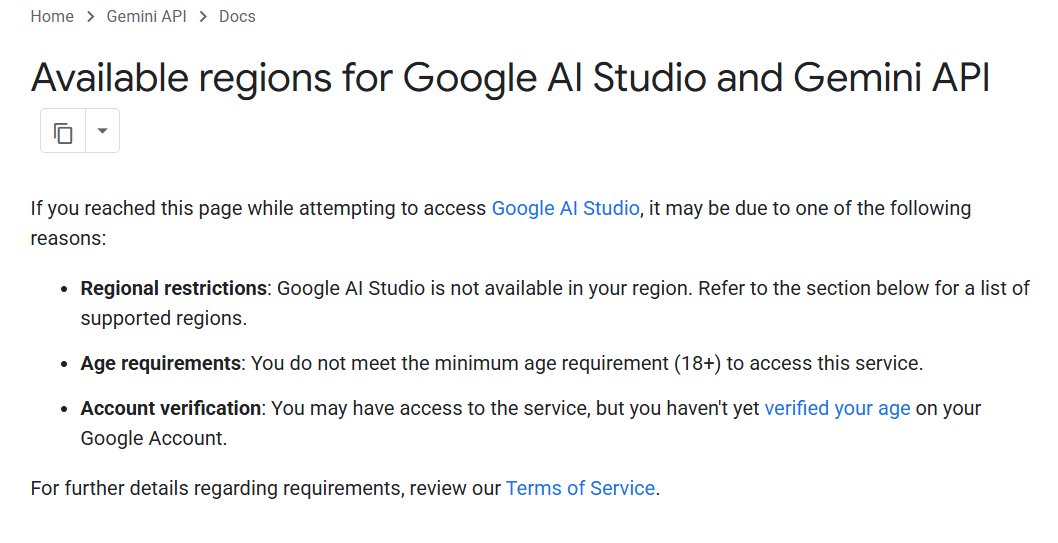Click the 'Available regions' page heading

pyautogui.click(x=510, y=77)
